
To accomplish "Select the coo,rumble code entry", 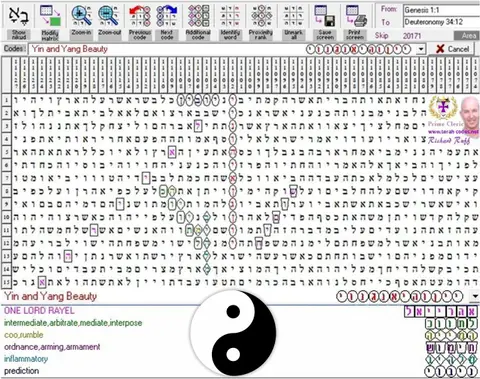I will 24,335.
